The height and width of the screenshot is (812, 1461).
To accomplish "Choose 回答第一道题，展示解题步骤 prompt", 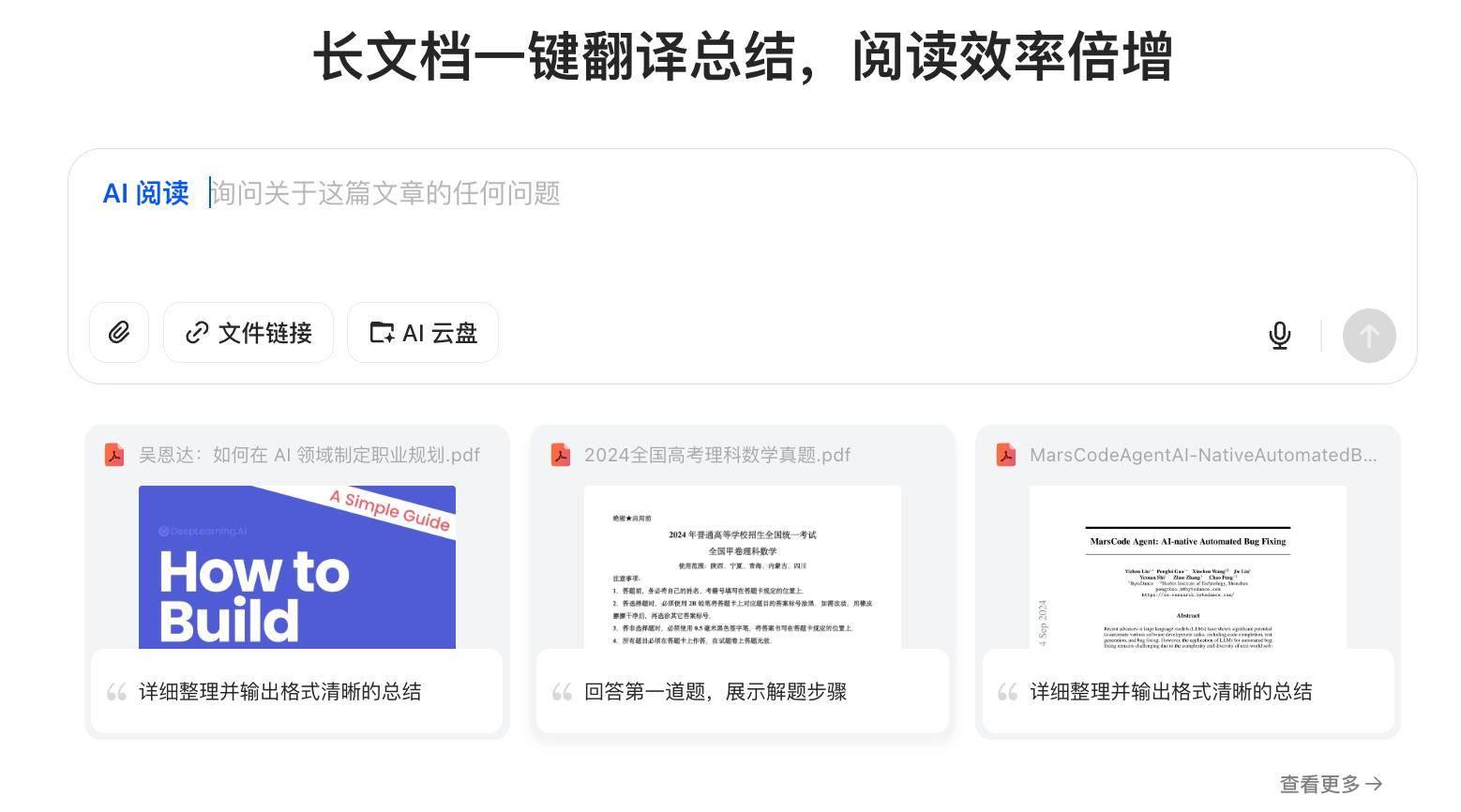I will click(x=743, y=692).
